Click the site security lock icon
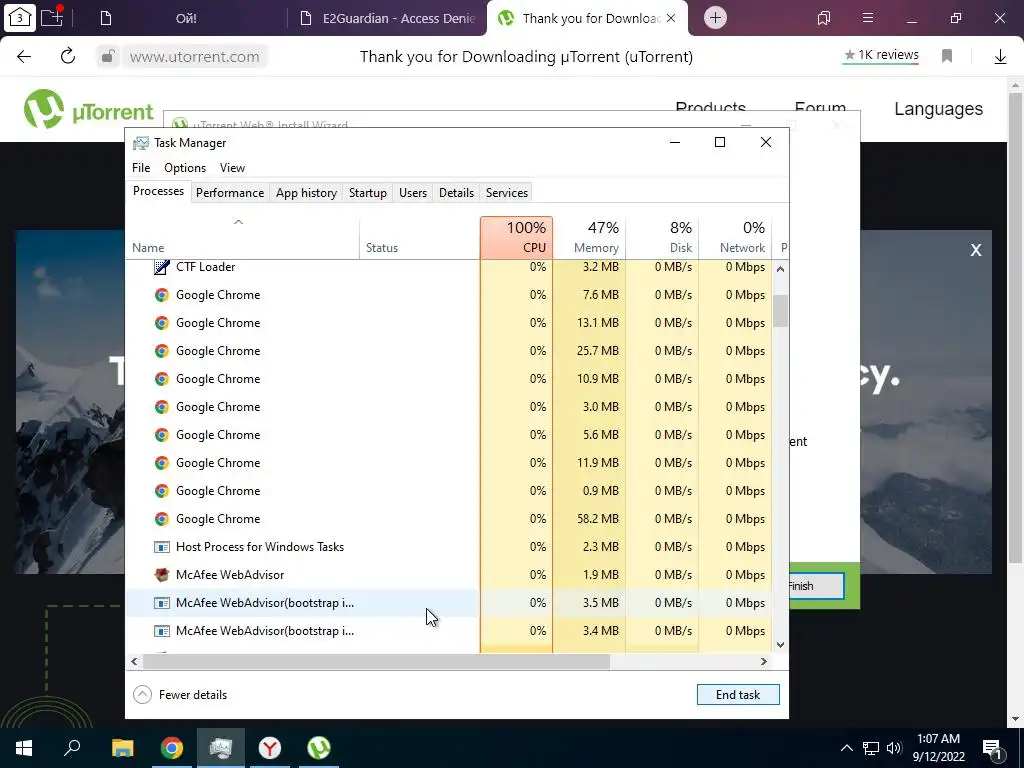The width and height of the screenshot is (1024, 768). [x=108, y=56]
